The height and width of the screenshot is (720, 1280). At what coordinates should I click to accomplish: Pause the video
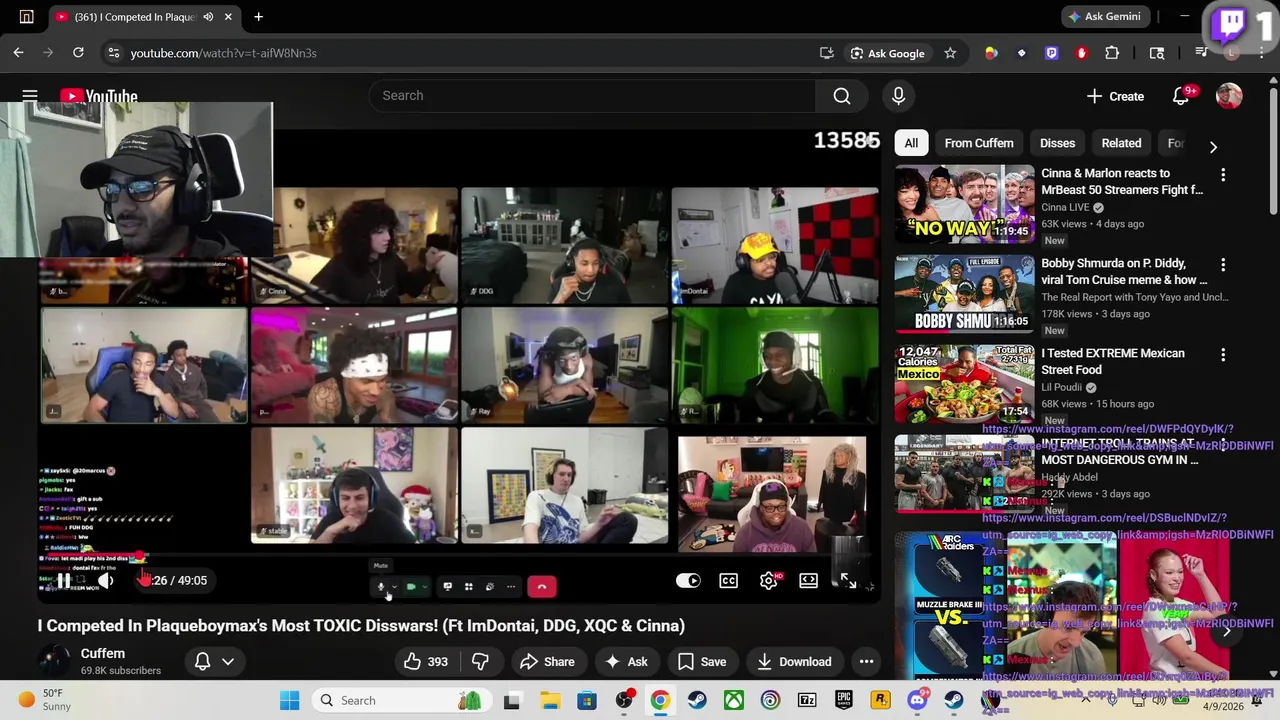(63, 580)
